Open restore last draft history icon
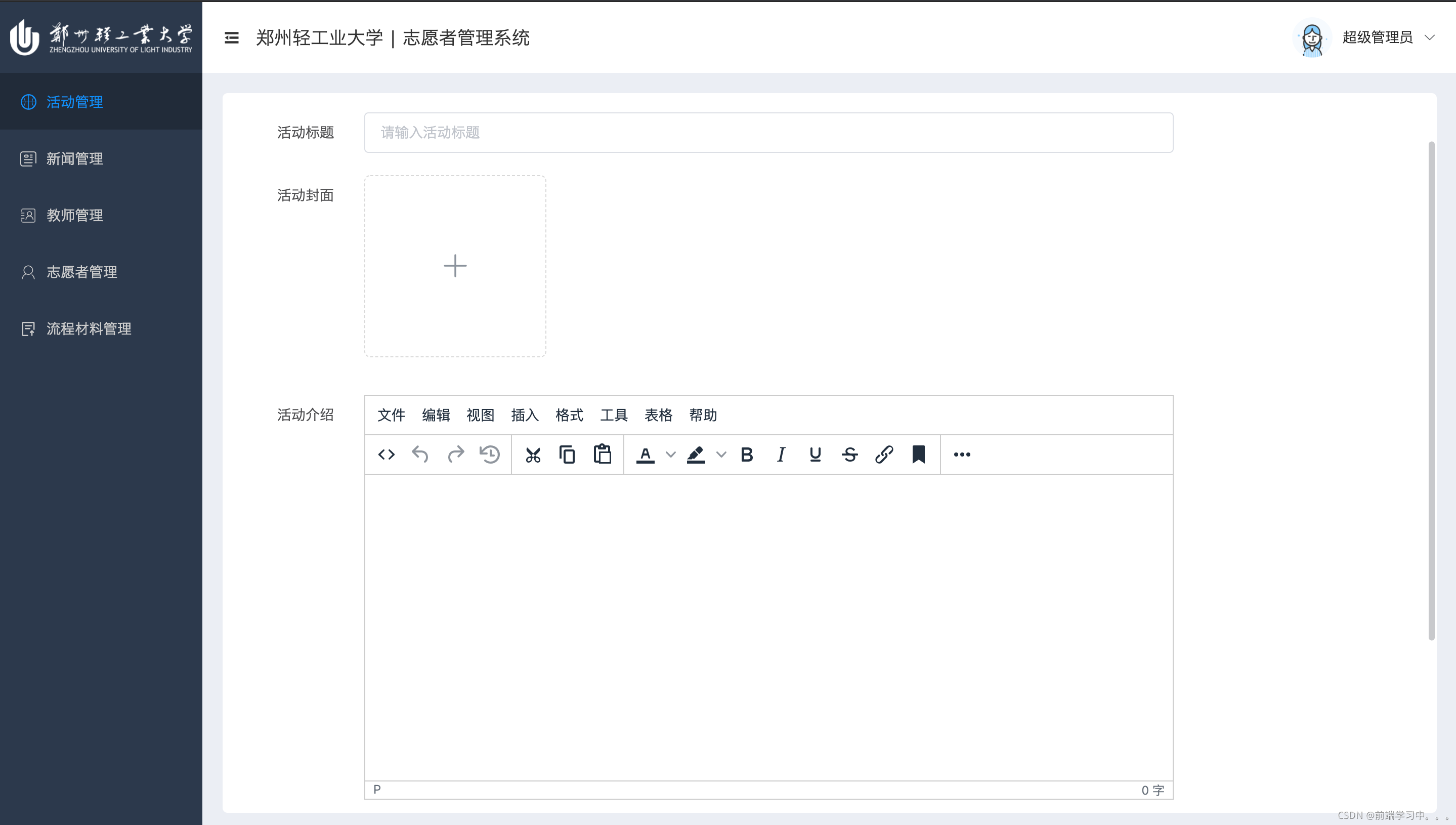The width and height of the screenshot is (1456, 825). tap(490, 455)
